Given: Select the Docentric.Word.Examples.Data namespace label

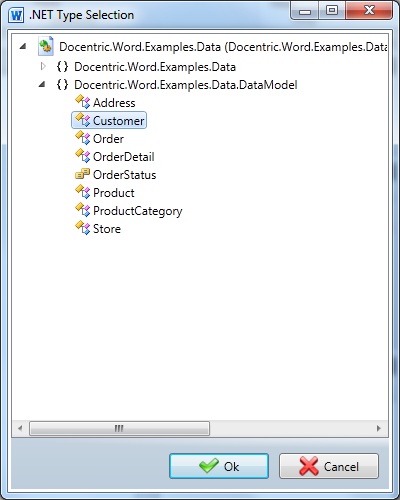Looking at the screenshot, I should click(x=155, y=67).
